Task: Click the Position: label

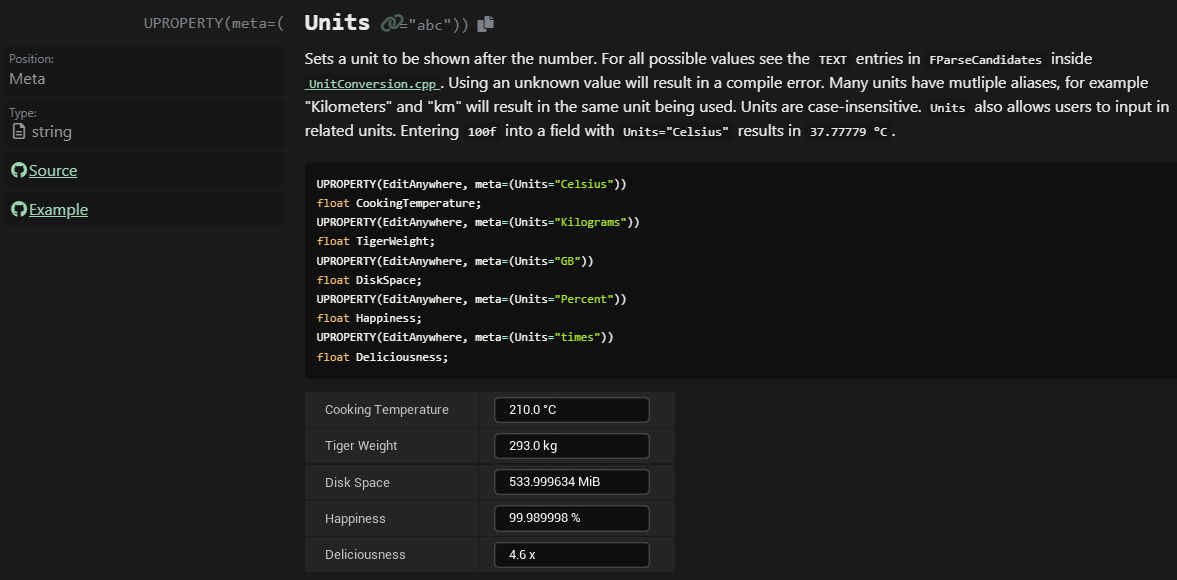Action: click(32, 59)
